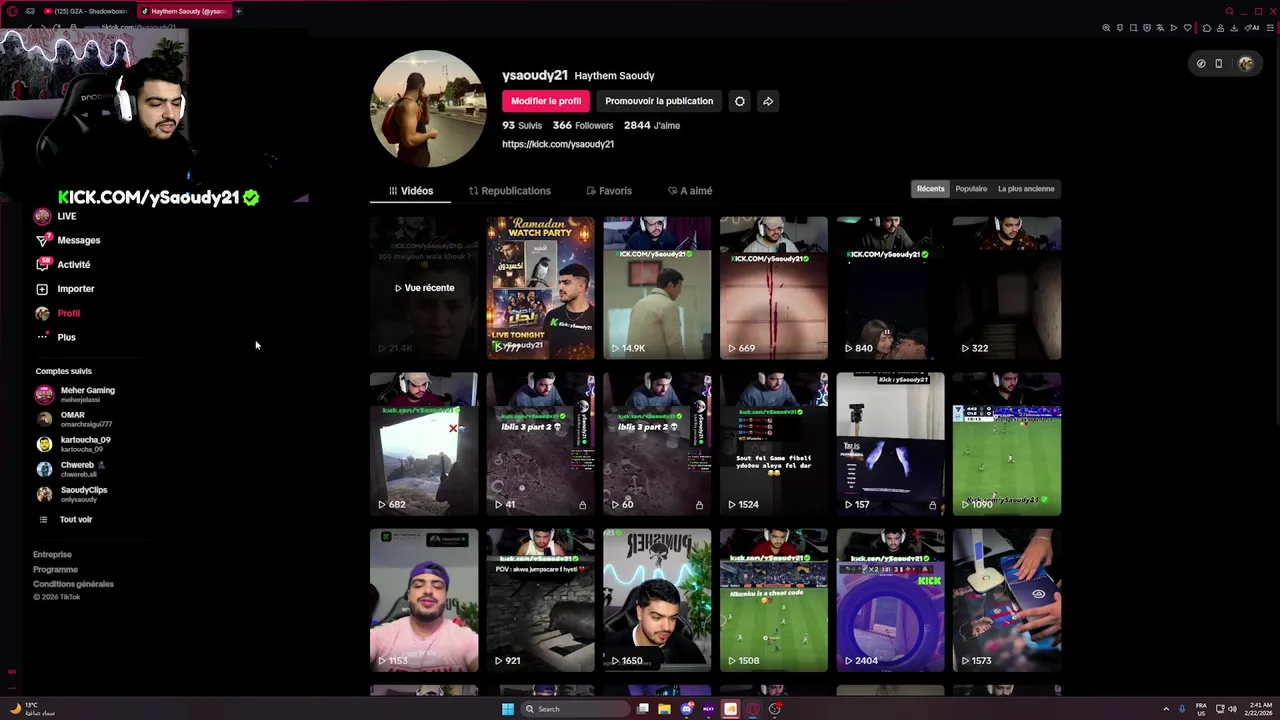Click Promouvoir la publication button
This screenshot has width=1280, height=720.
659,101
